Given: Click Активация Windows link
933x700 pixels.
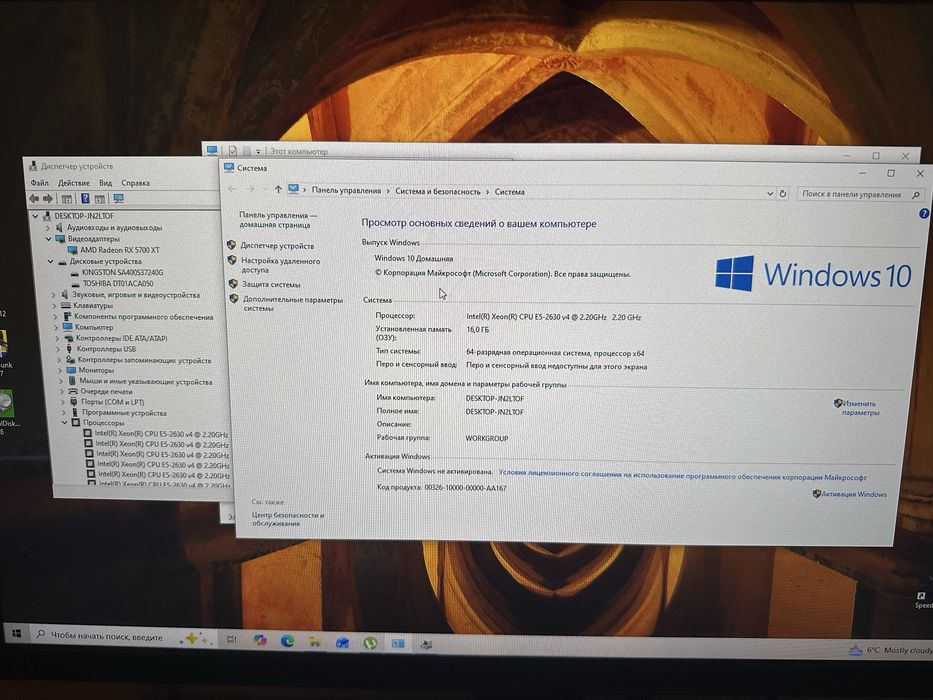Looking at the screenshot, I should click(x=854, y=494).
